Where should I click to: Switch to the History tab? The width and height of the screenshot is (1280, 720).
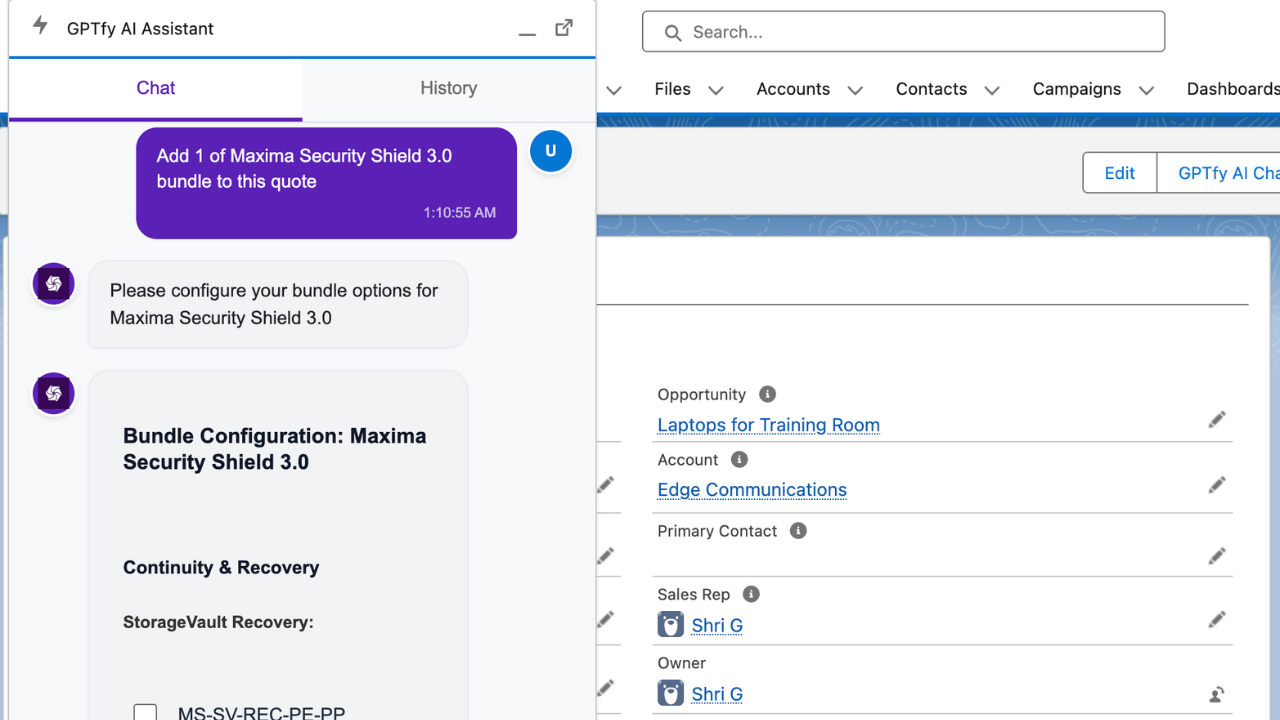(x=448, y=88)
